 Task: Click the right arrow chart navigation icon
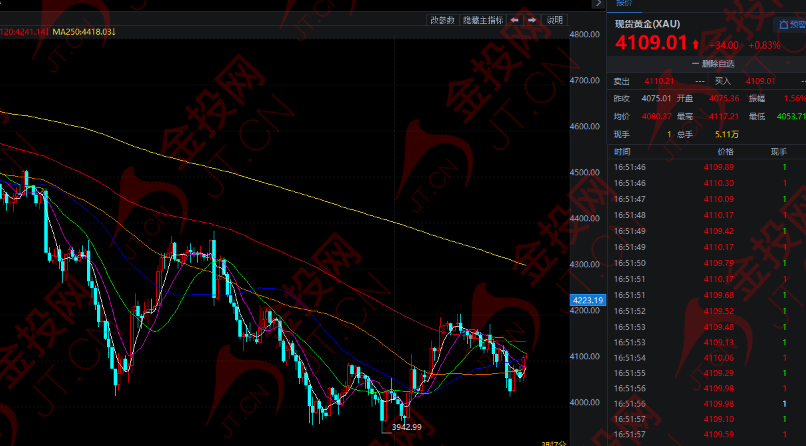[533, 20]
